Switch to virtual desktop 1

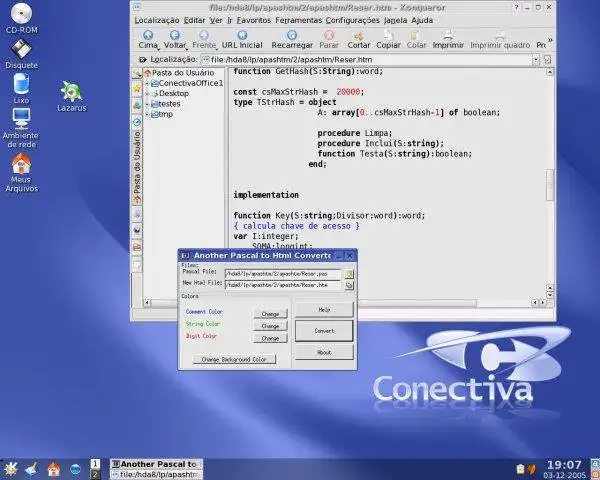(x=95, y=464)
